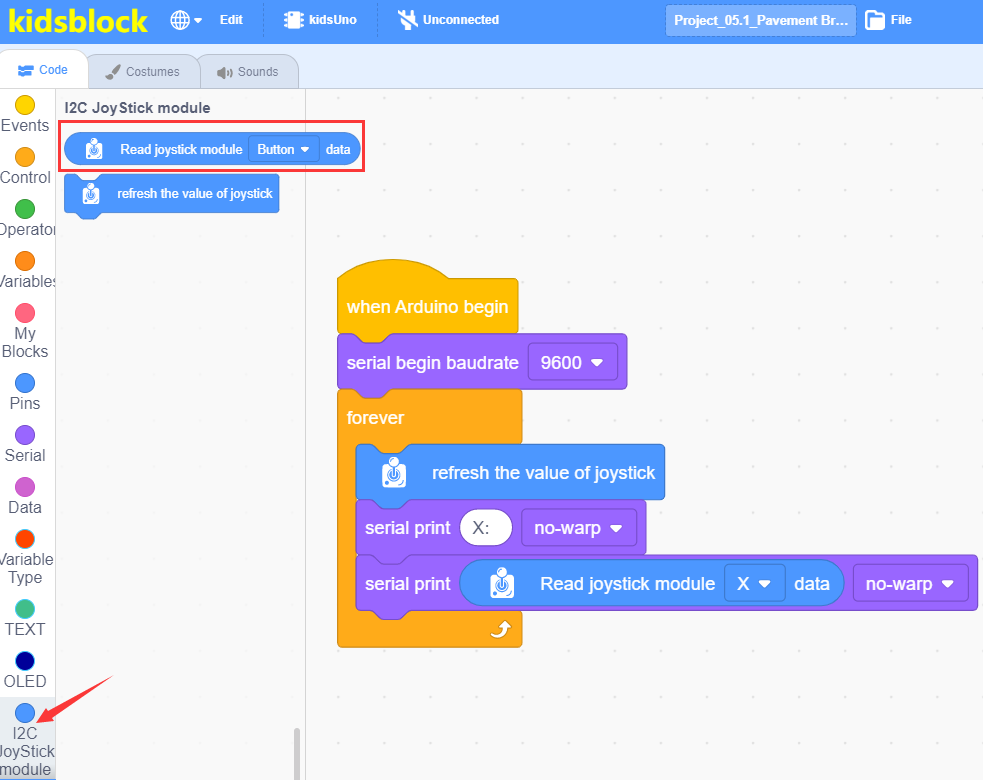Open the globe language selector
Screen dimensions: 983x780
point(186,20)
